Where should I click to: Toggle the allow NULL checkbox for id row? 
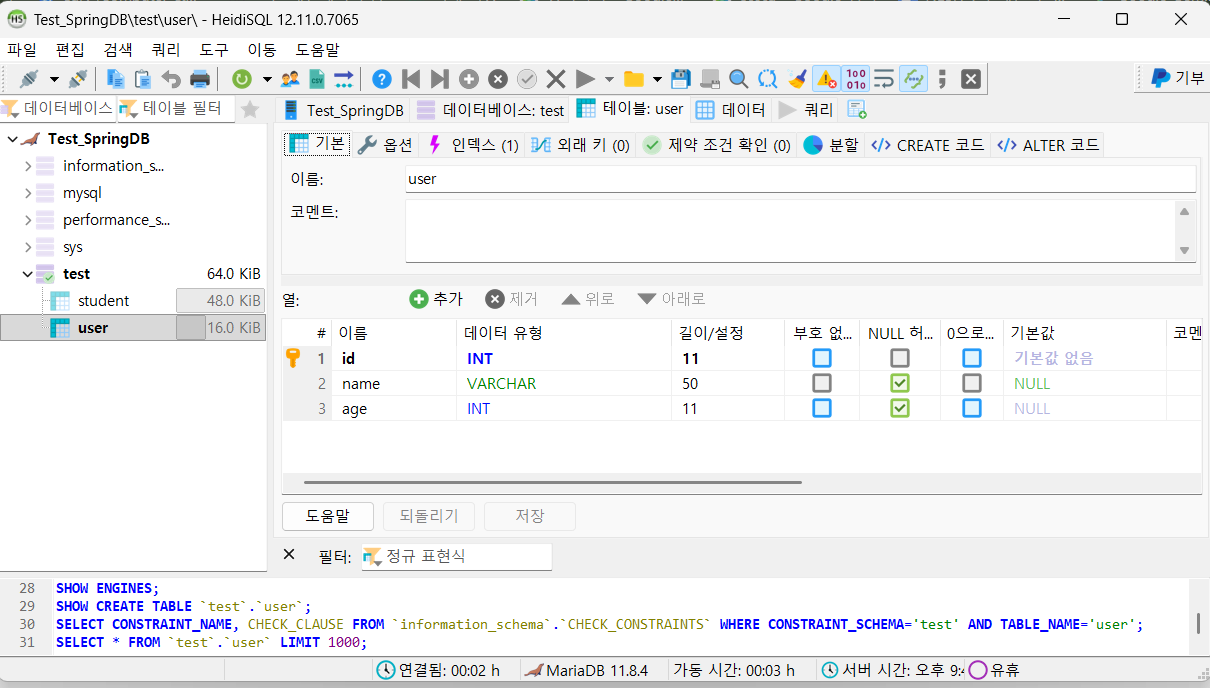pyautogui.click(x=900, y=358)
